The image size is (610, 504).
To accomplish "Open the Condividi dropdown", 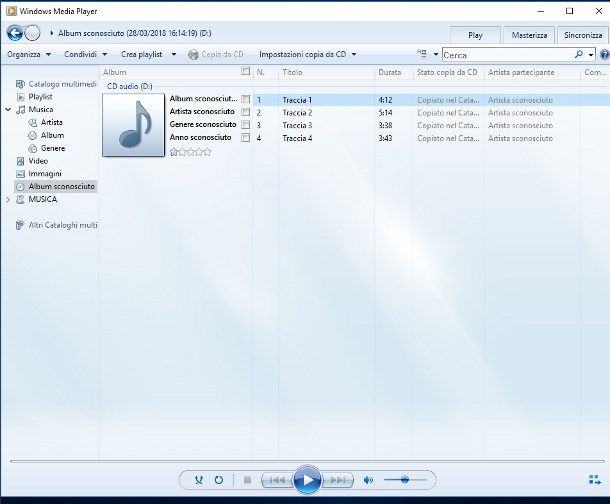I will [86, 54].
